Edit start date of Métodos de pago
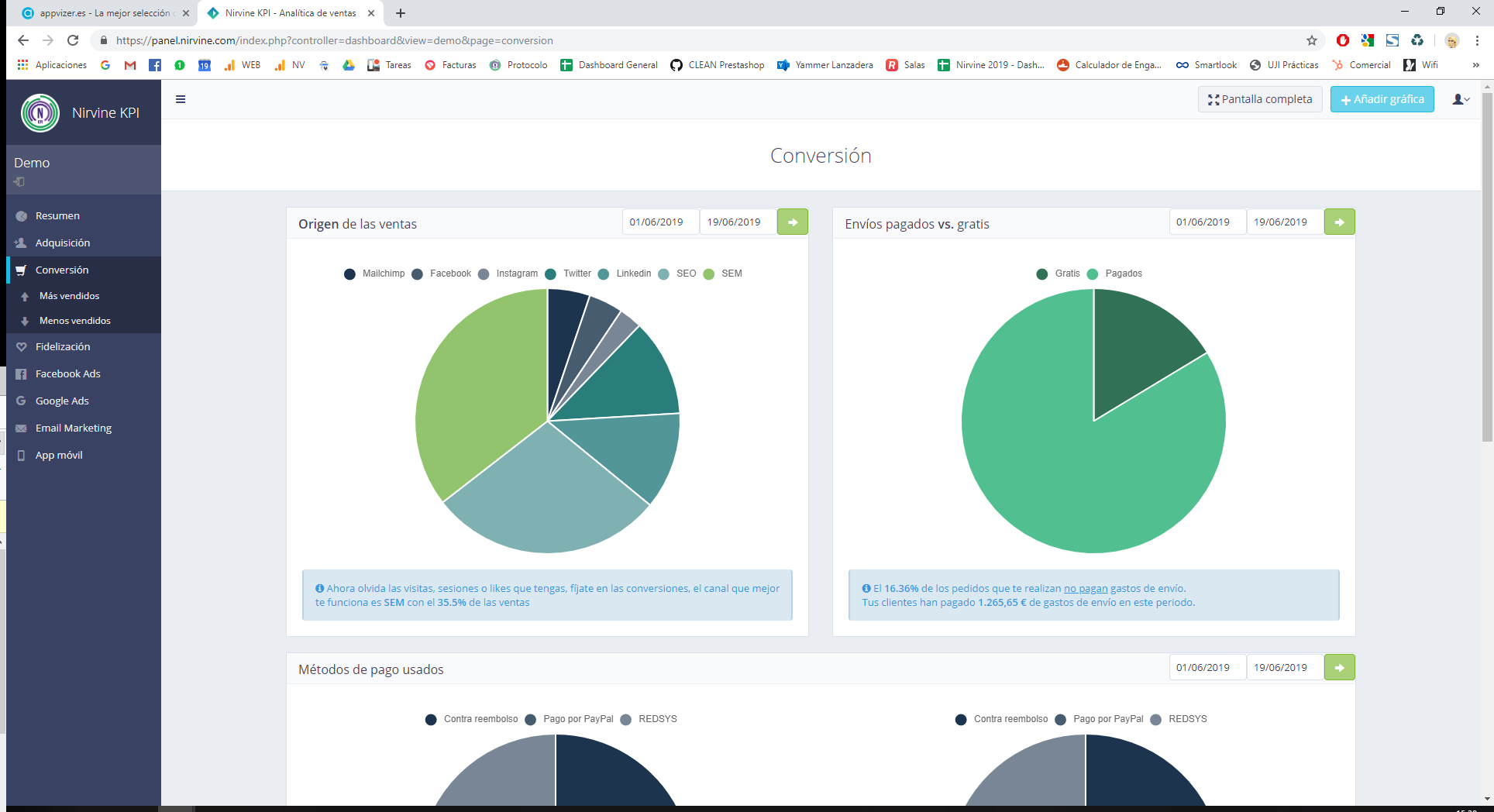This screenshot has height=812, width=1494. click(x=1208, y=667)
